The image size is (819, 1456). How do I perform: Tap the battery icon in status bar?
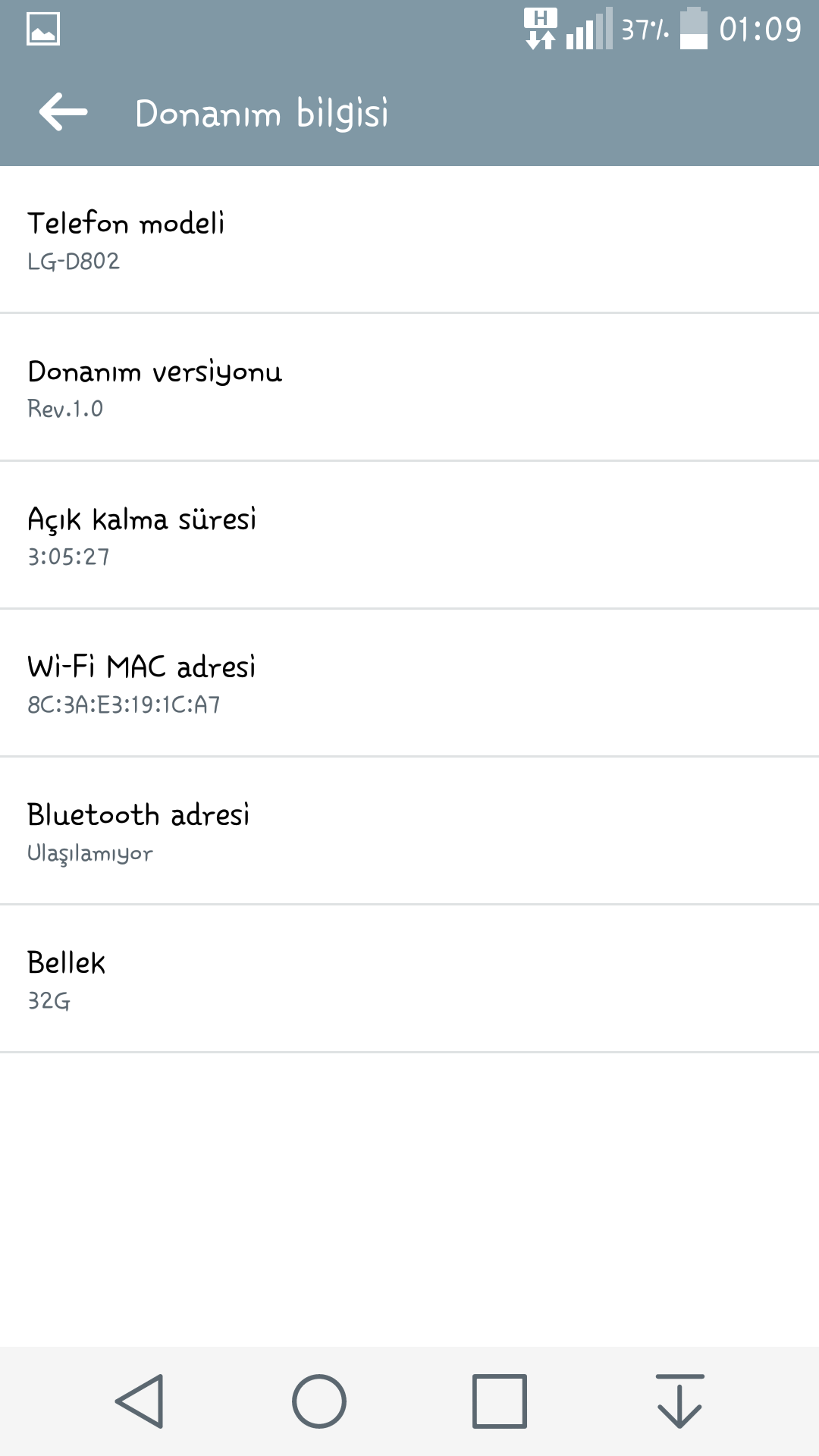694,29
